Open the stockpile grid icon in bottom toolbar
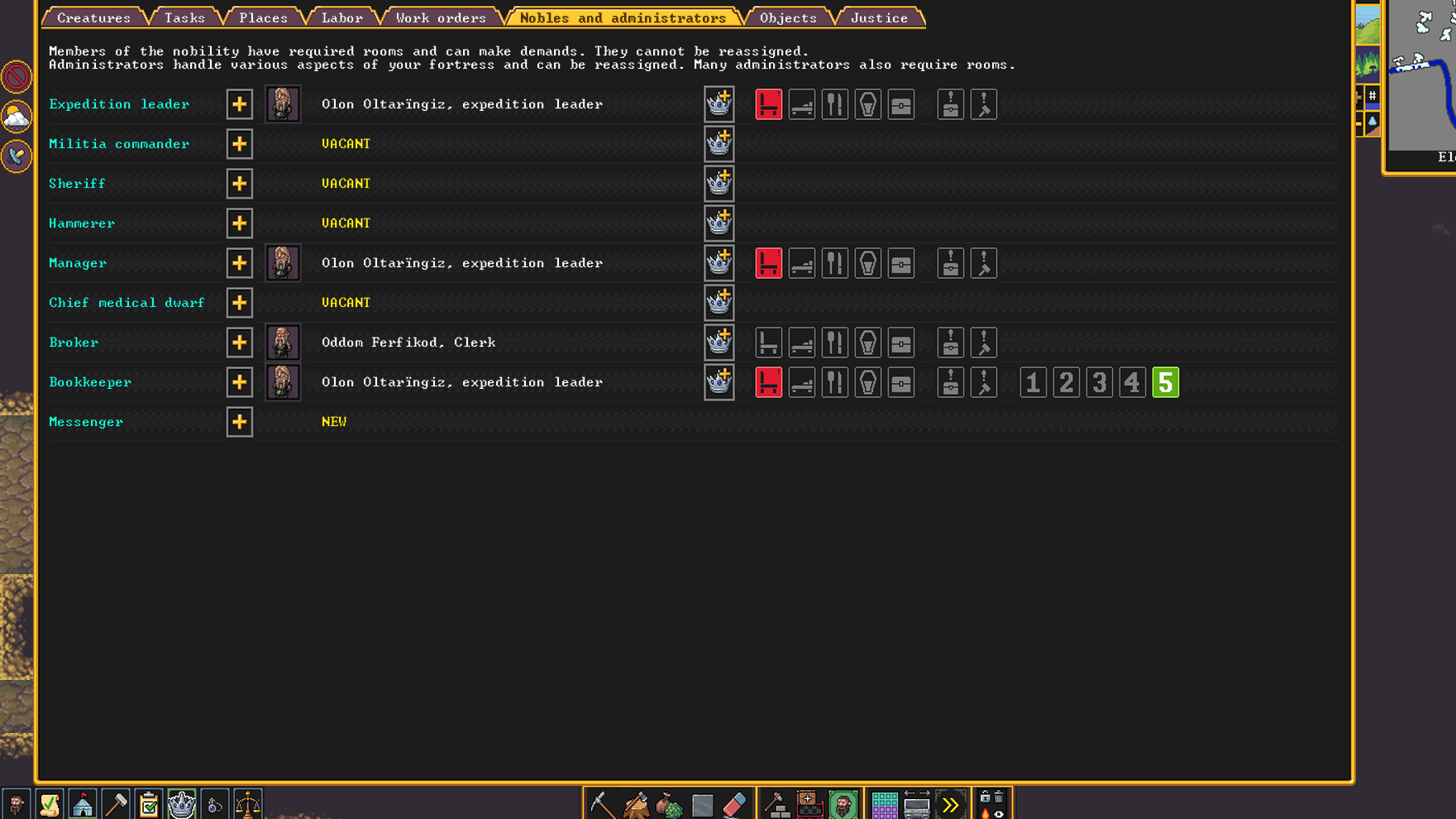 [884, 804]
